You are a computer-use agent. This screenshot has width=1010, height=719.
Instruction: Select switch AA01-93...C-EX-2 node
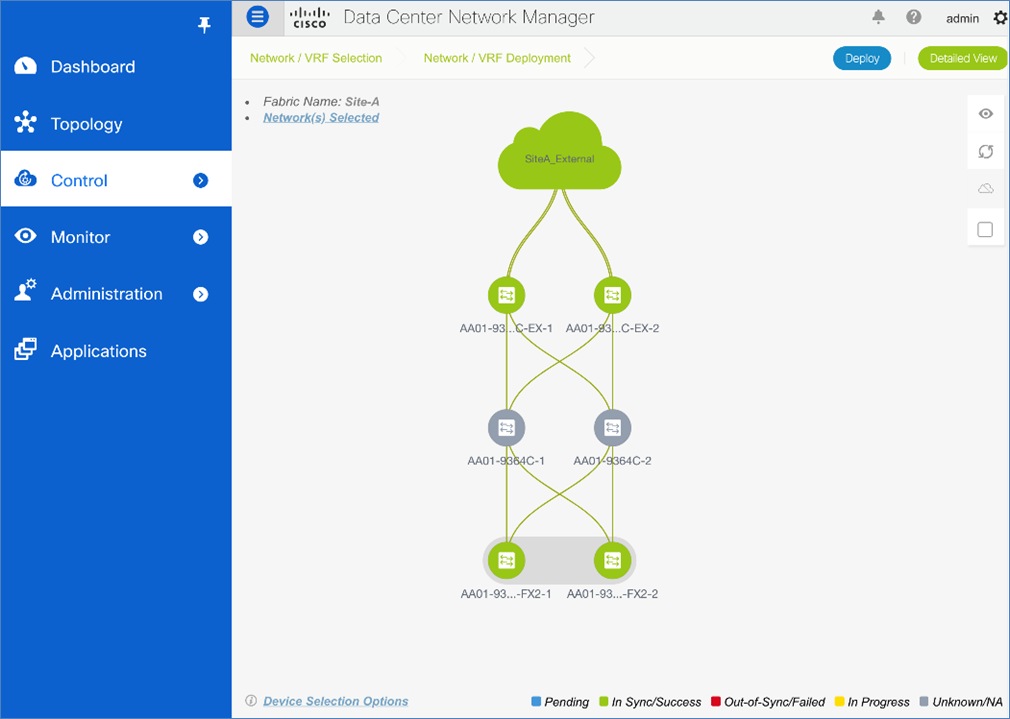coord(612,295)
